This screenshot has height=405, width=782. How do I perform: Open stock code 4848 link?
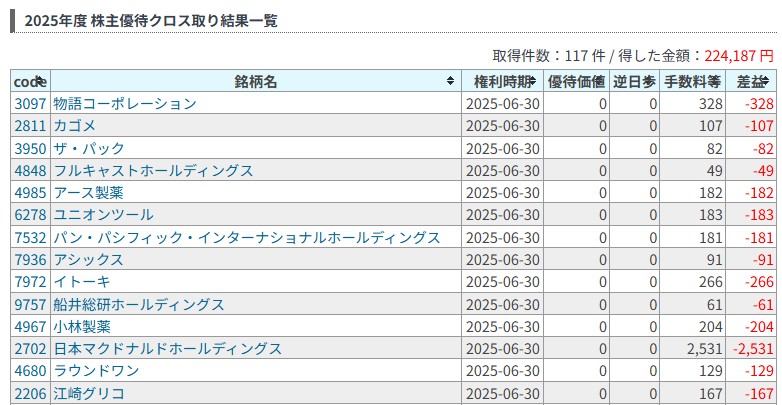point(30,171)
